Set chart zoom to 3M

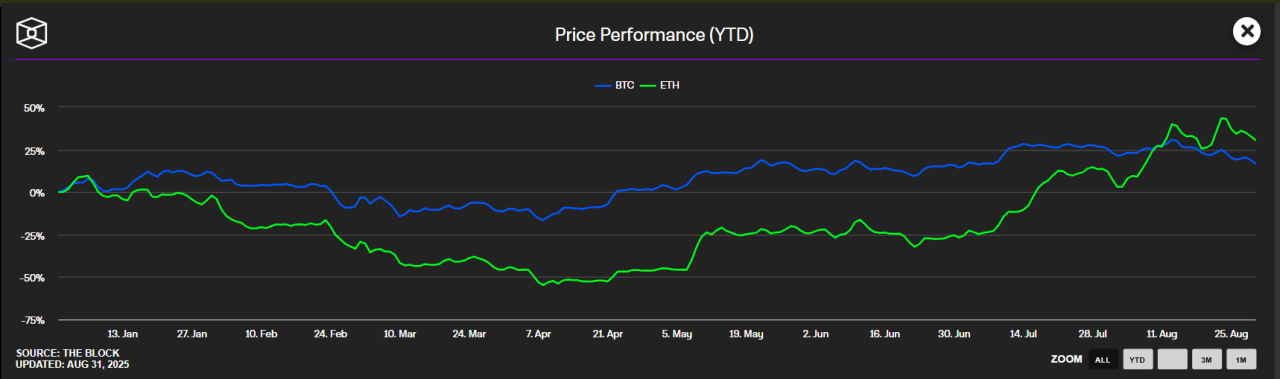[x=1206, y=359]
